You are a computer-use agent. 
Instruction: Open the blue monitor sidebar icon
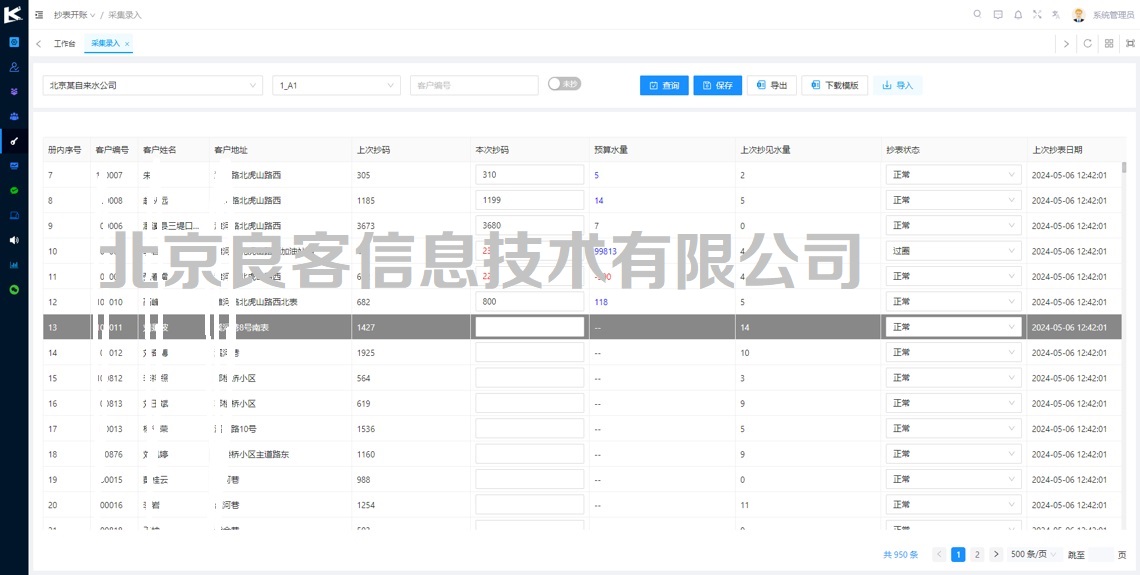(x=14, y=166)
